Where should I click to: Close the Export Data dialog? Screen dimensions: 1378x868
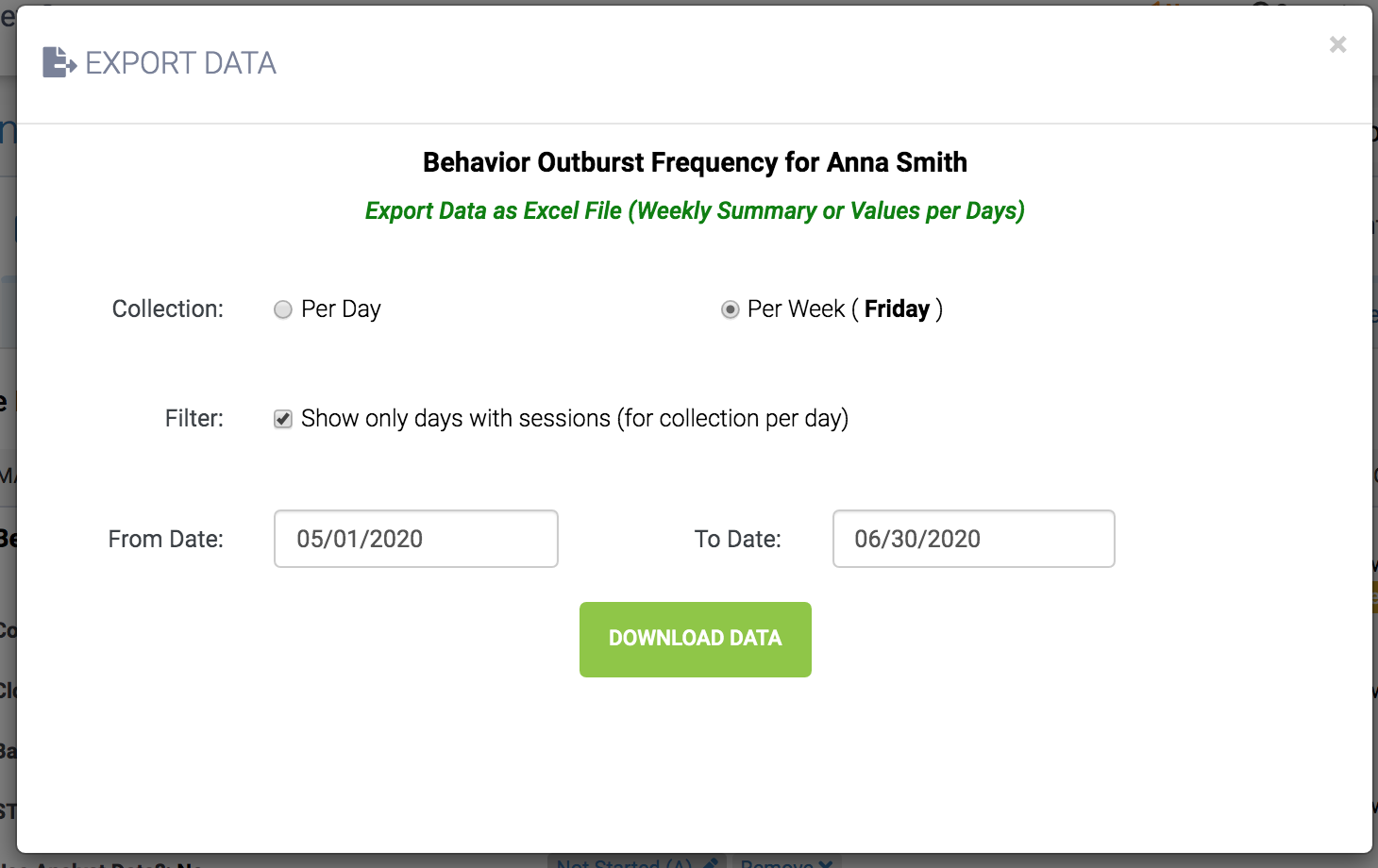1337,44
